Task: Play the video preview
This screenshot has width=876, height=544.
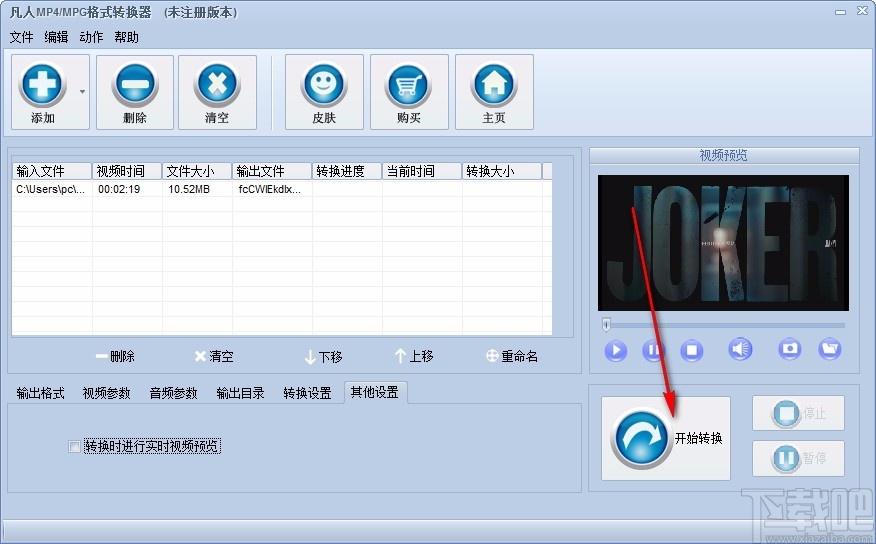Action: point(616,350)
